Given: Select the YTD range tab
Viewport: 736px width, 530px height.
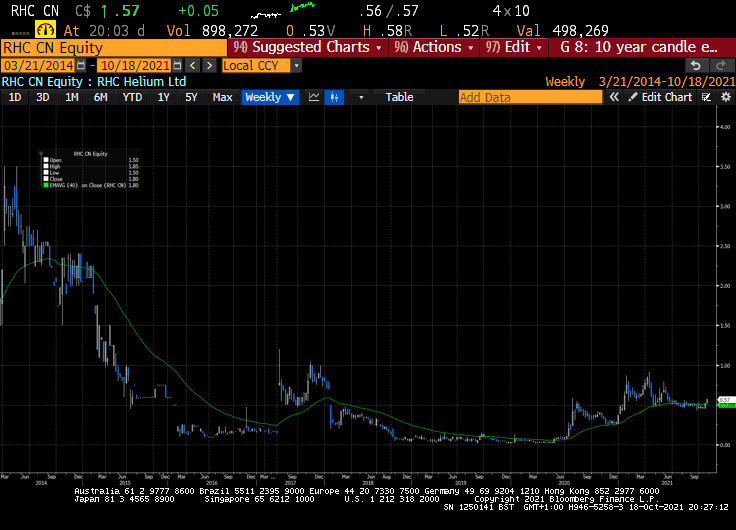Looking at the screenshot, I should [131, 97].
